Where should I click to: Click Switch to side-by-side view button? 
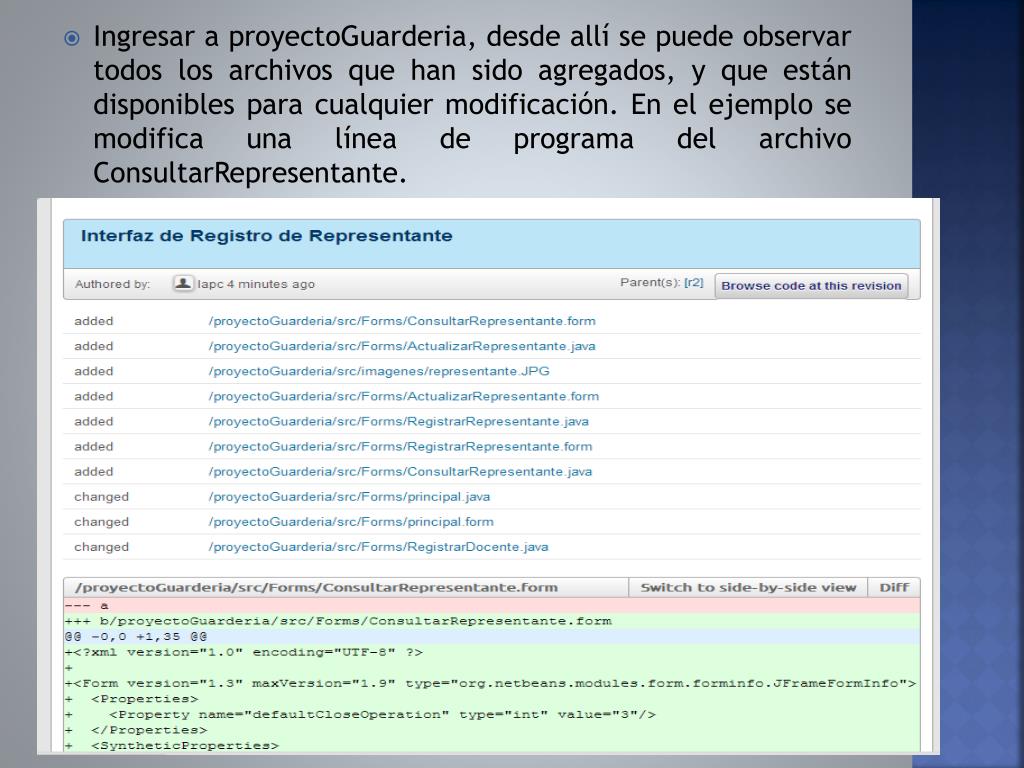coord(748,588)
